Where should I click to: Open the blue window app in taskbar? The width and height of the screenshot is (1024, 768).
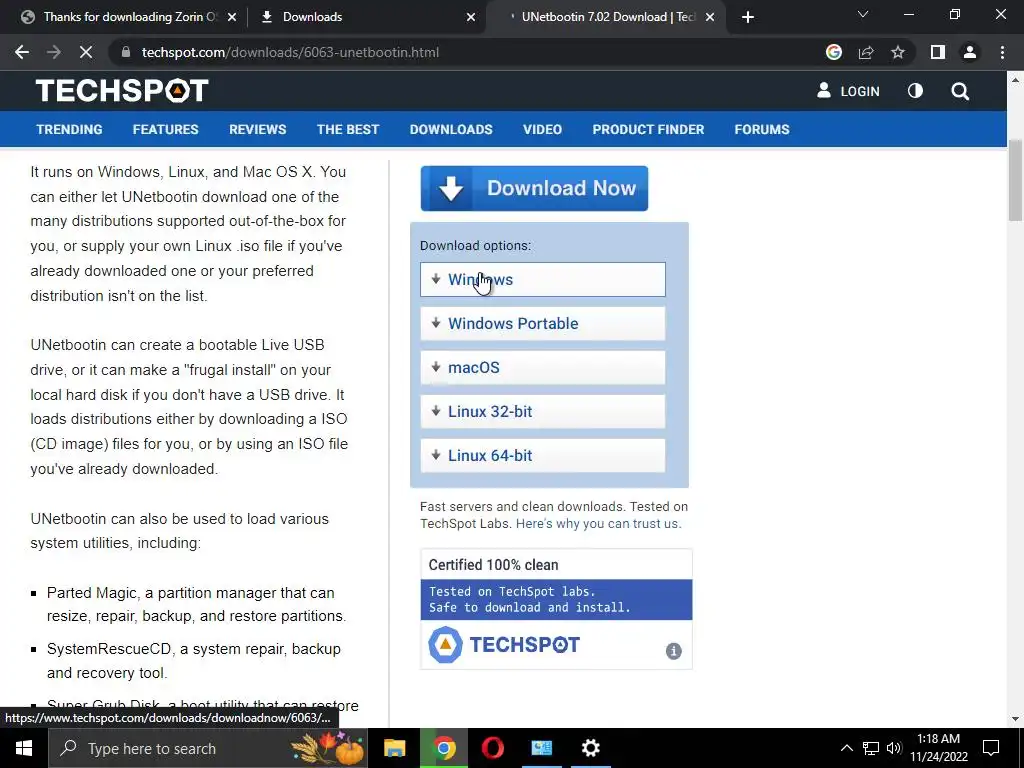coord(541,748)
